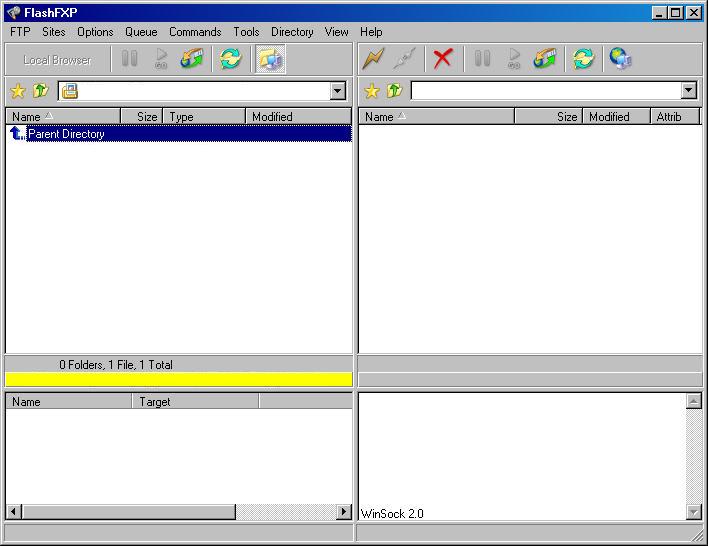Refresh the local browser pane
The image size is (708, 546).
[x=231, y=59]
